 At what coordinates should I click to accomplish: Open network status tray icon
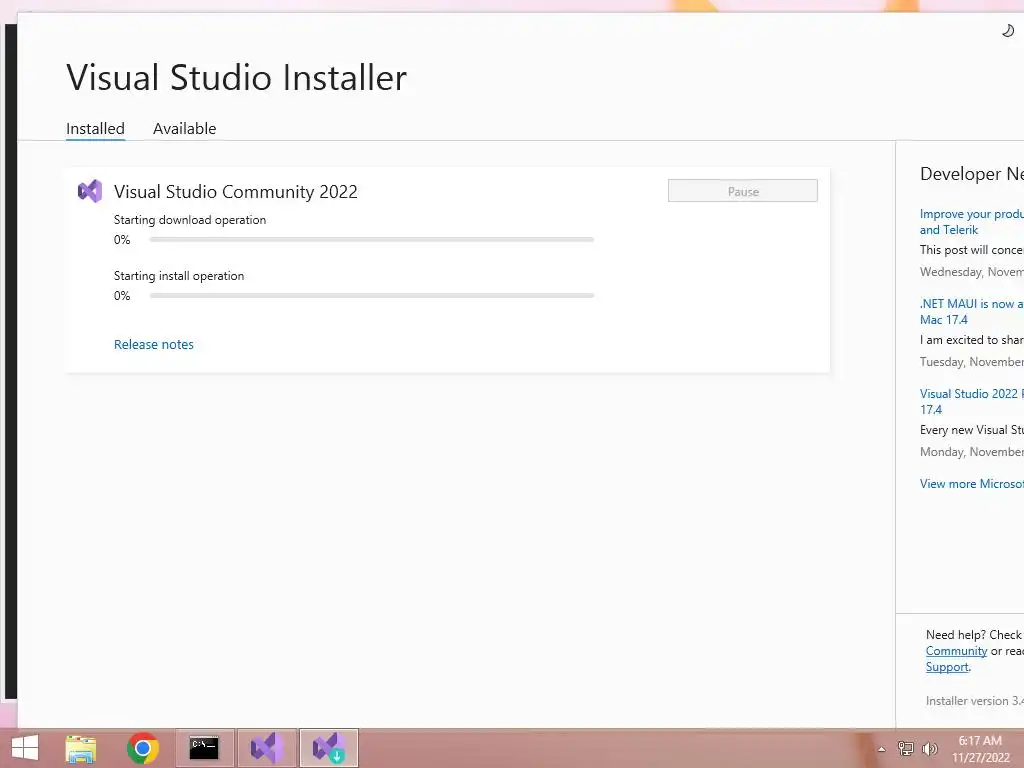pos(906,749)
